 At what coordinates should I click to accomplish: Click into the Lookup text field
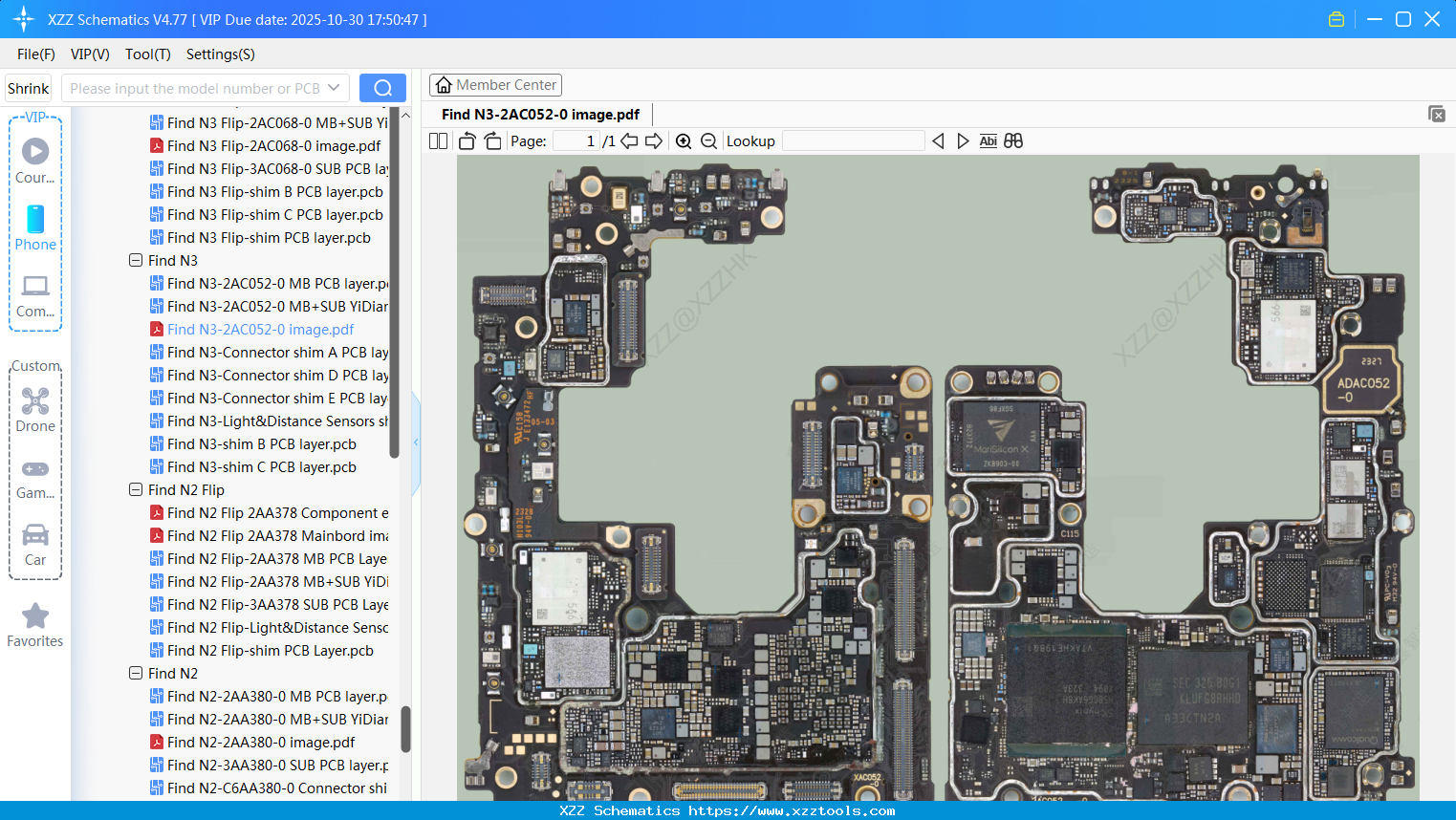854,141
